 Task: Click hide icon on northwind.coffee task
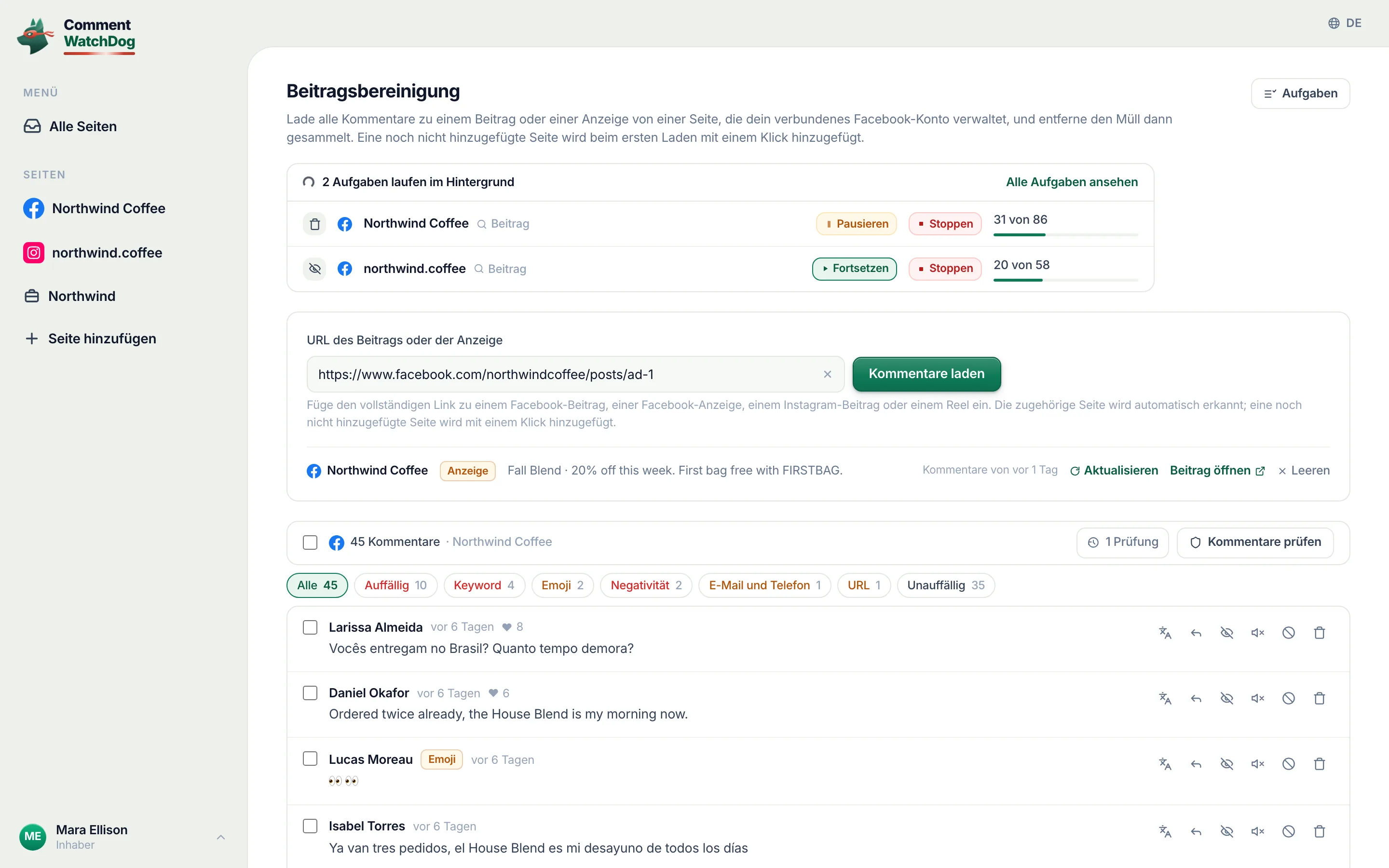(x=314, y=269)
